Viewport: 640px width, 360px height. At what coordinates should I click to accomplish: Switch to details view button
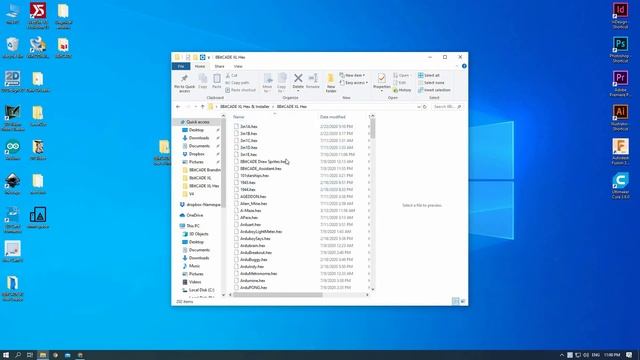click(456, 301)
